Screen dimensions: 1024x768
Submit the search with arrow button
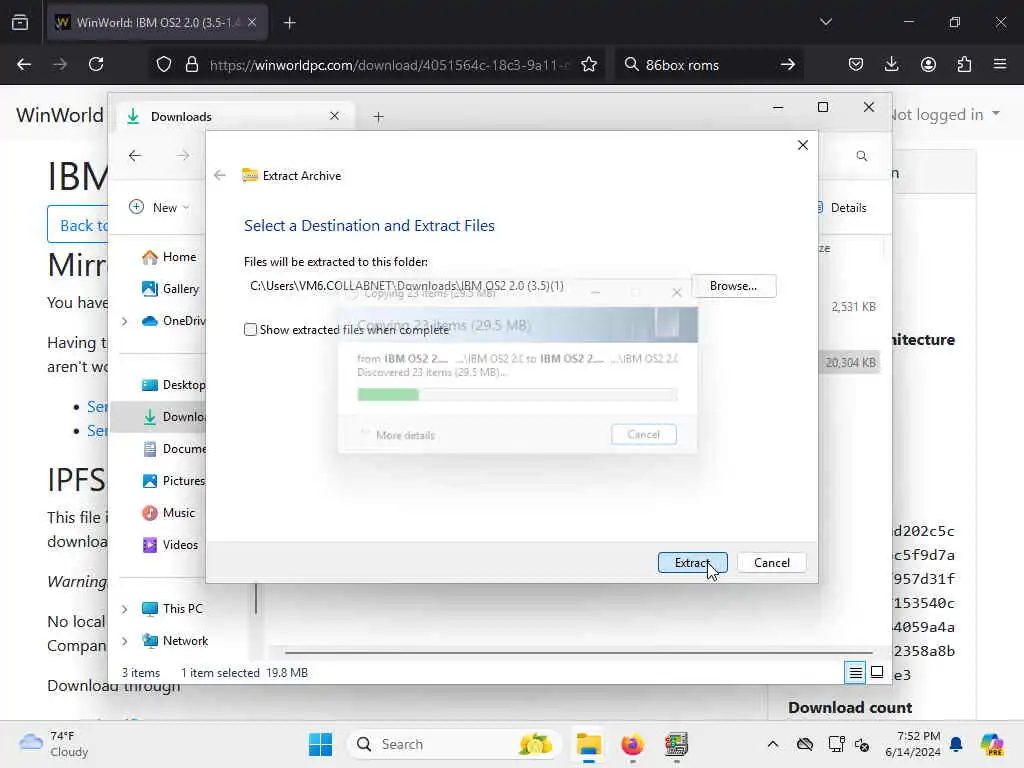coord(788,64)
